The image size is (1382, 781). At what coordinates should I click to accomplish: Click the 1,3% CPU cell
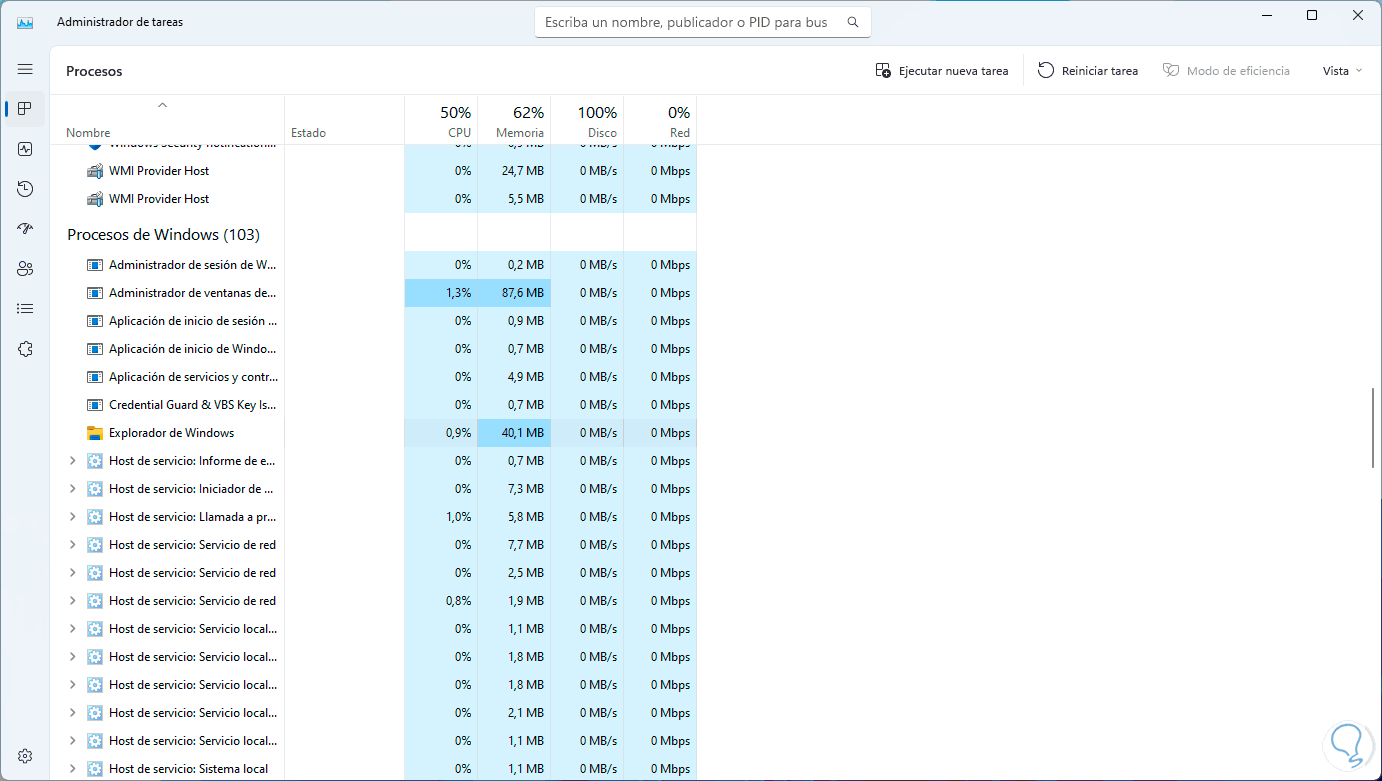(x=441, y=293)
